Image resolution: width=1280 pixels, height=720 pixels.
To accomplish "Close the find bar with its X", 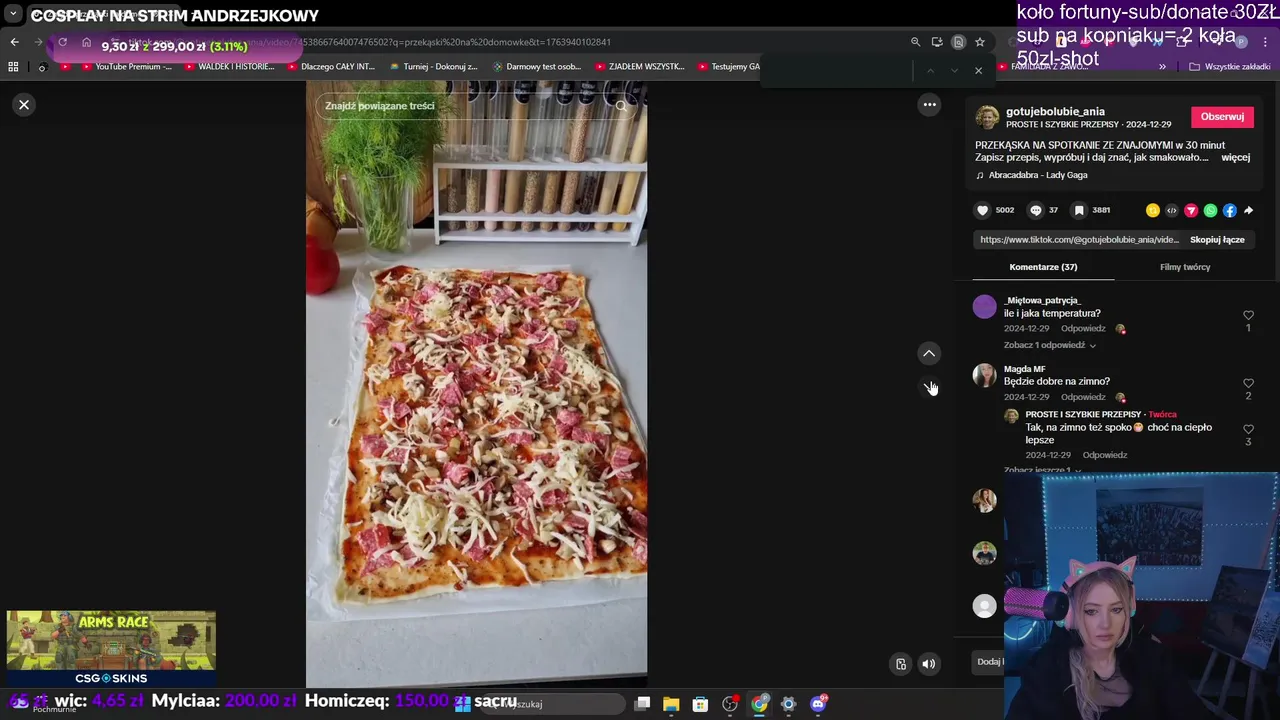I will point(978,70).
